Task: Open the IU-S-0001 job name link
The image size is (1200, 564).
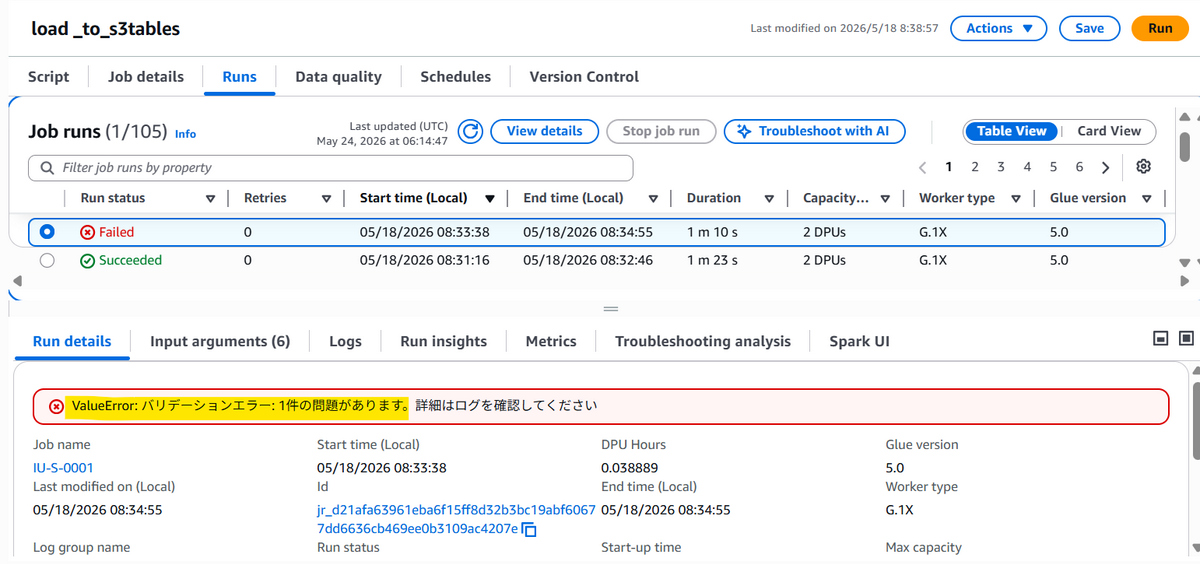Action: coord(64,467)
